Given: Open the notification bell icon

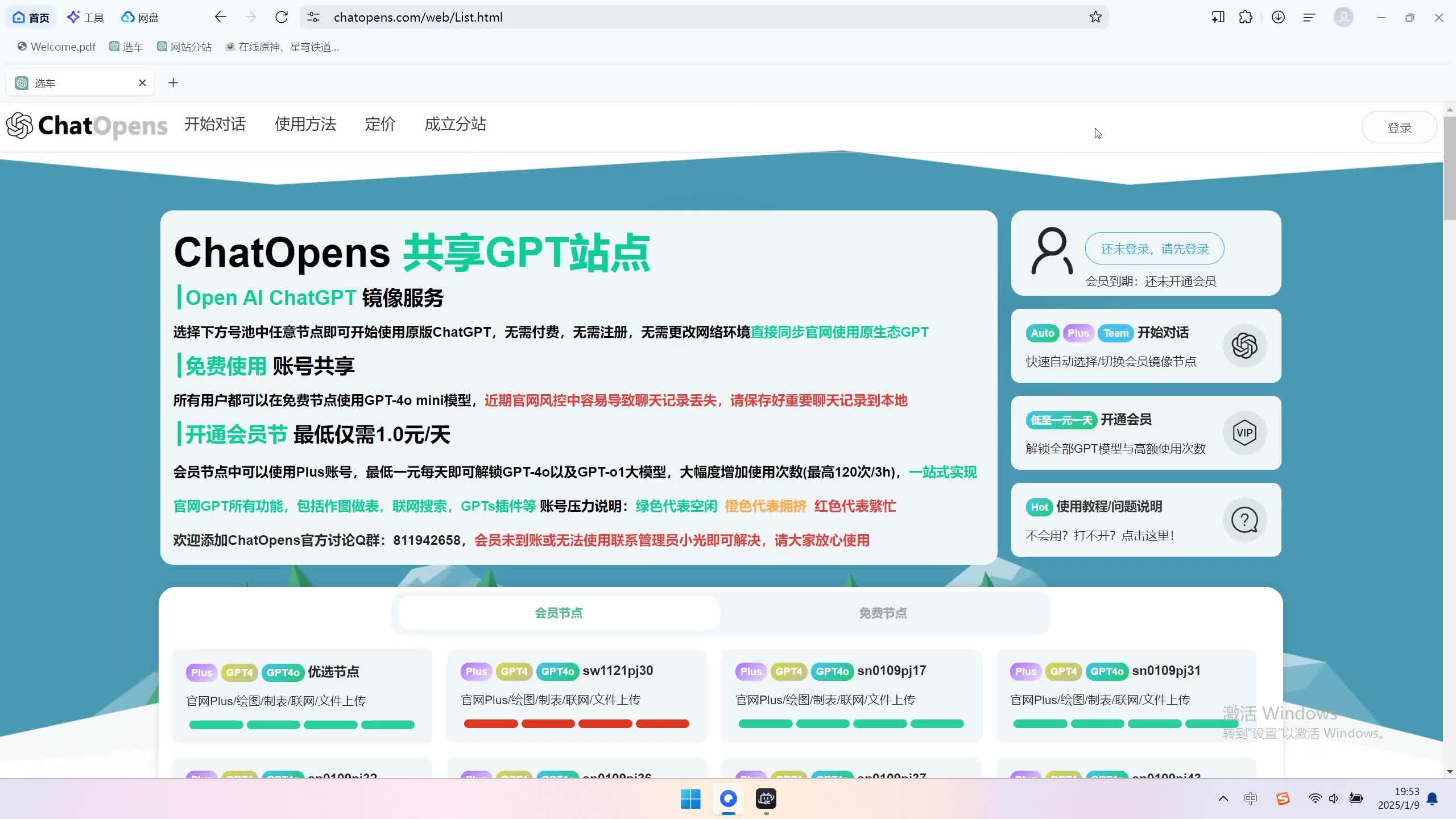Looking at the screenshot, I should pyautogui.click(x=1433, y=799).
